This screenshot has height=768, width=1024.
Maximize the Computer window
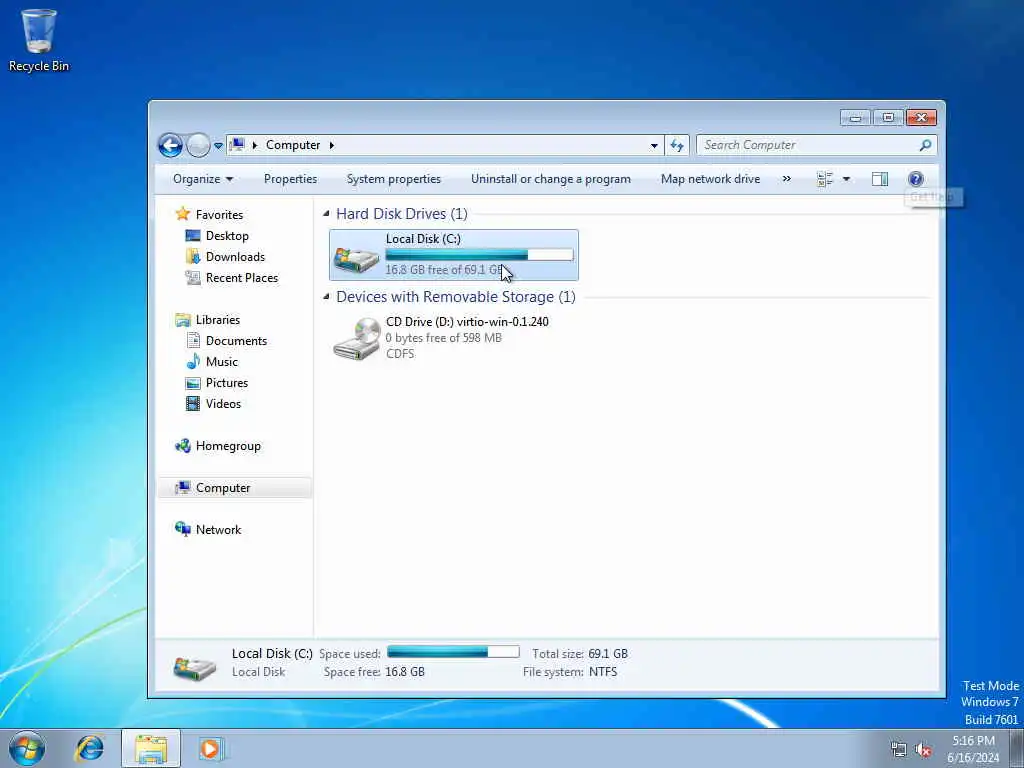[x=888, y=118]
